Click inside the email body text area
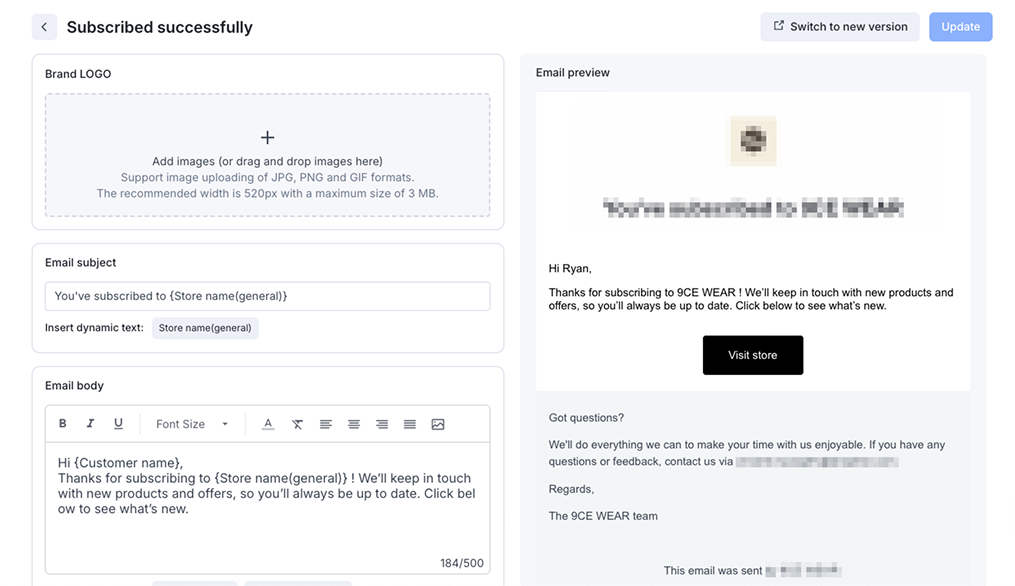1015x586 pixels. [x=267, y=510]
